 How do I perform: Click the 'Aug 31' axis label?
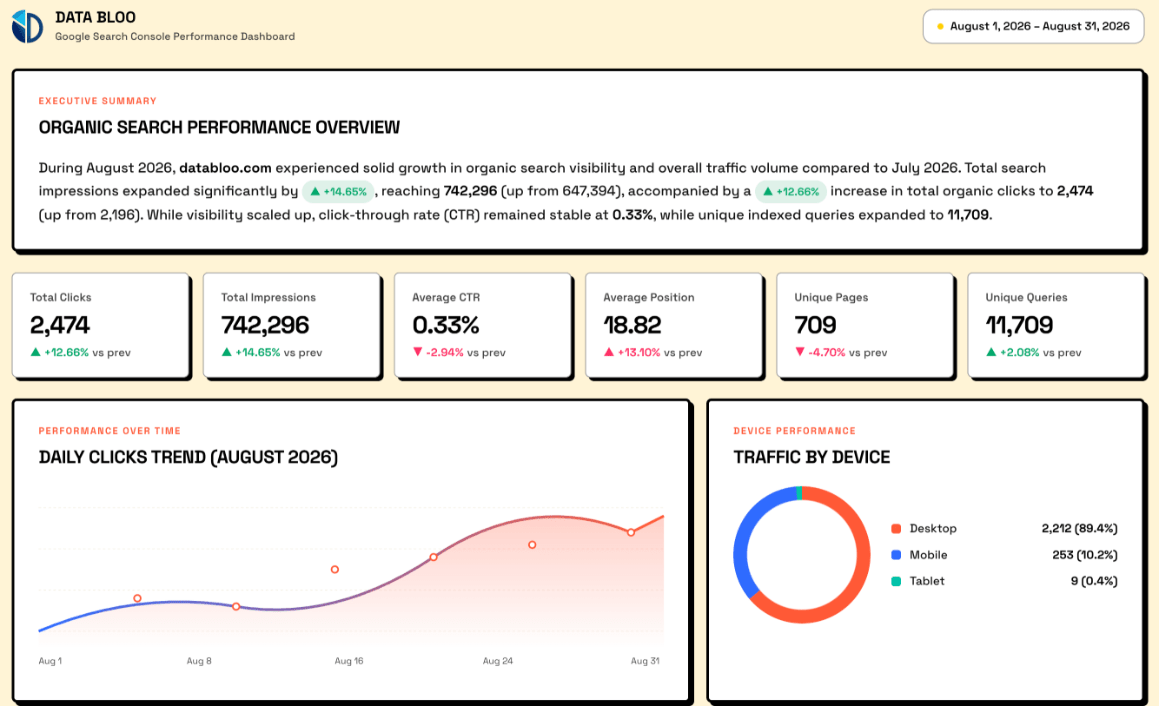tap(645, 661)
